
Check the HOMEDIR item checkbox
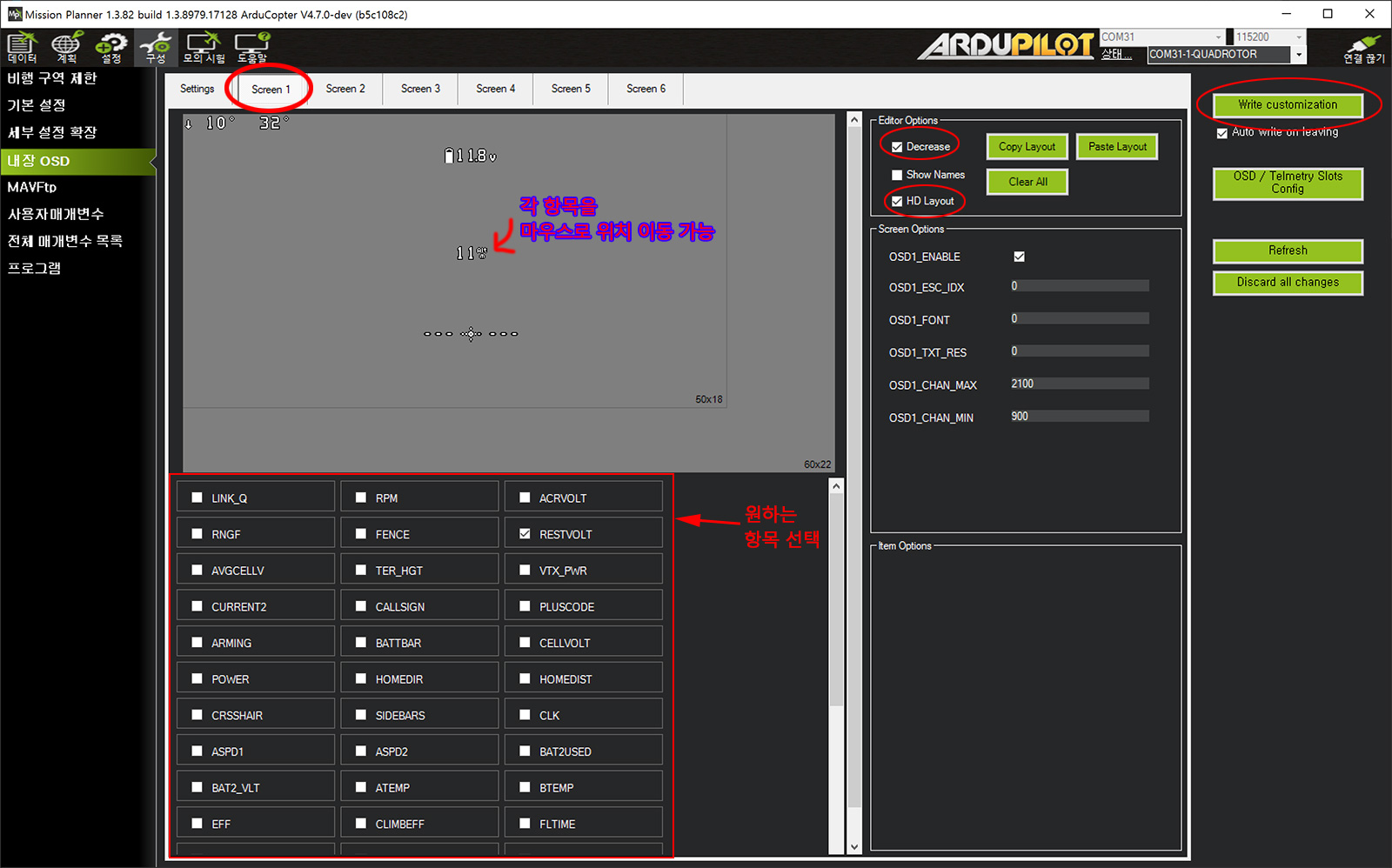(x=361, y=678)
